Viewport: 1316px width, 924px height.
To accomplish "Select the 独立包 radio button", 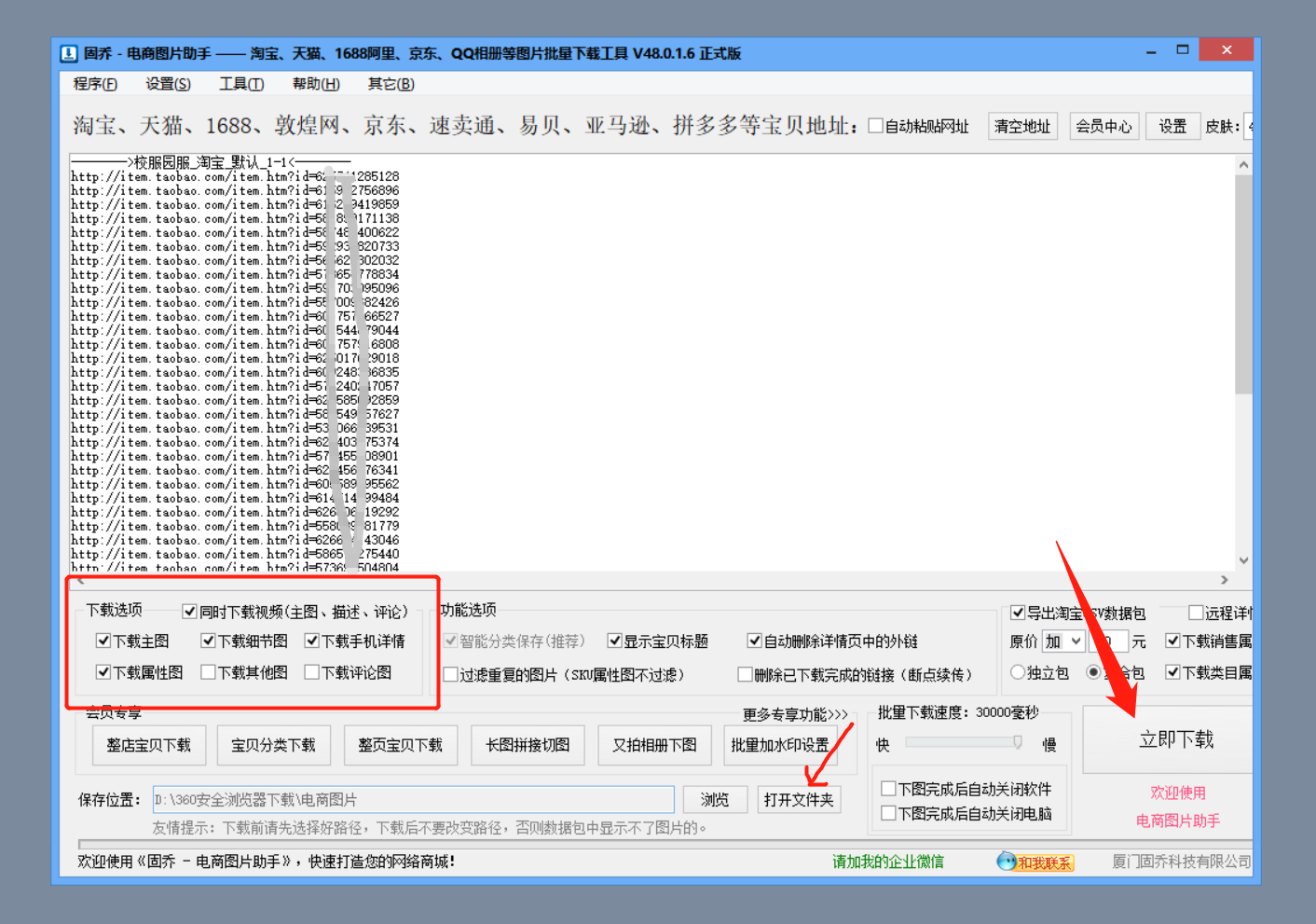I will point(1017,671).
